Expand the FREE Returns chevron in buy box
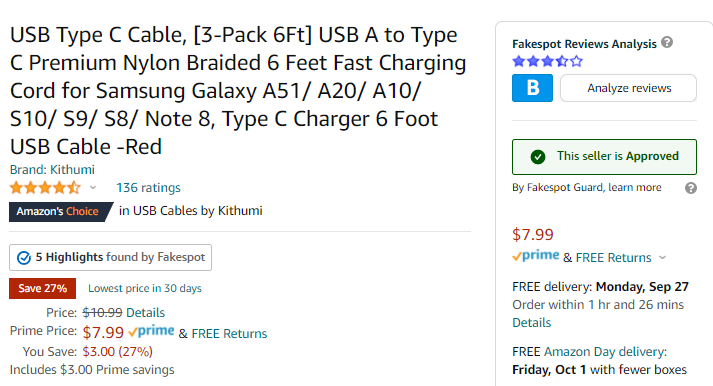Screen dimensions: 713x386 (x=663, y=258)
